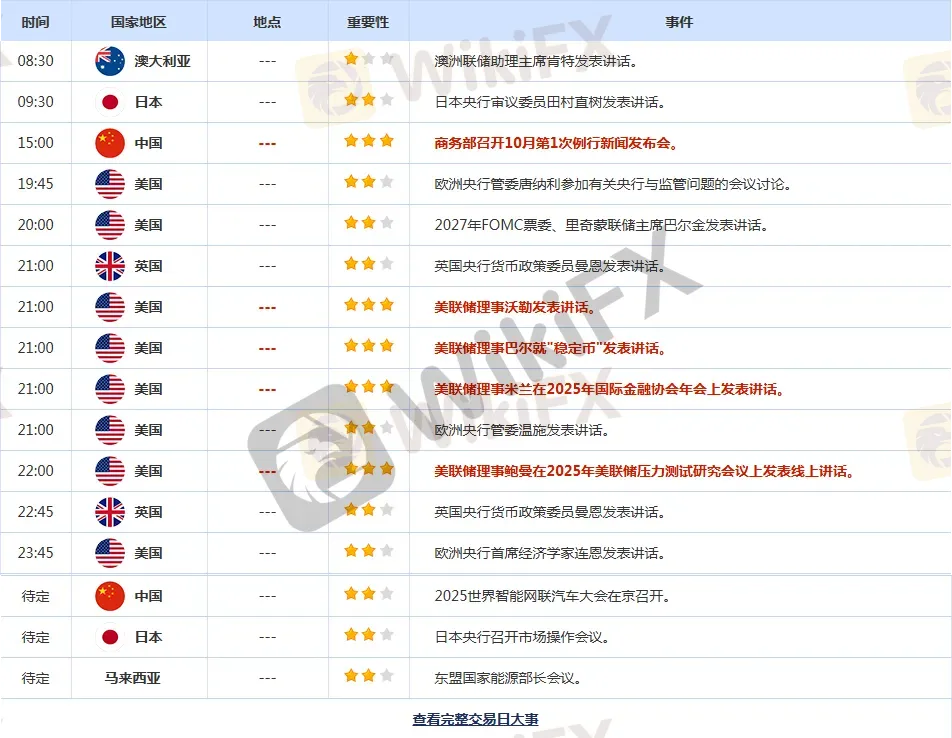Viewport: 952px width, 738px height.
Task: Select 日本央行召开市场操作会议 text
Action: (522, 637)
